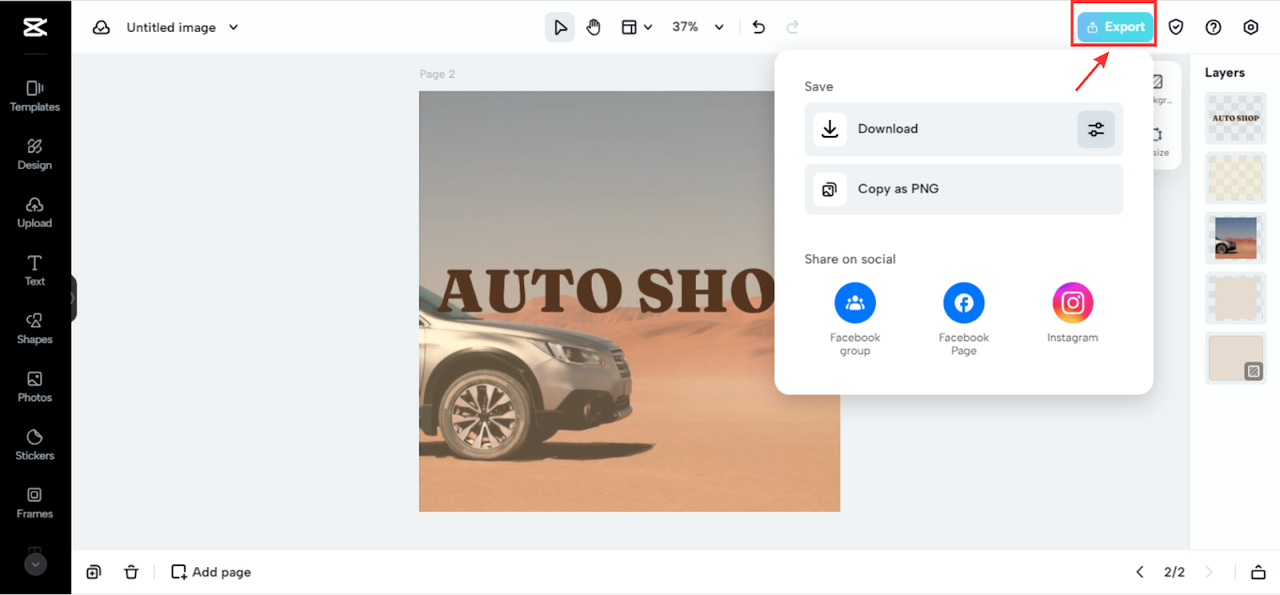Click Add page button
The width and height of the screenshot is (1280, 595).
[x=211, y=572]
